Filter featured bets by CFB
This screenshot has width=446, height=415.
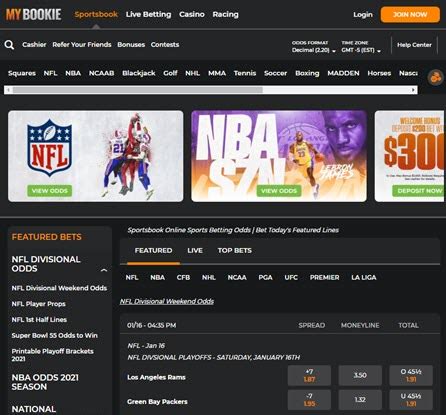click(x=183, y=277)
